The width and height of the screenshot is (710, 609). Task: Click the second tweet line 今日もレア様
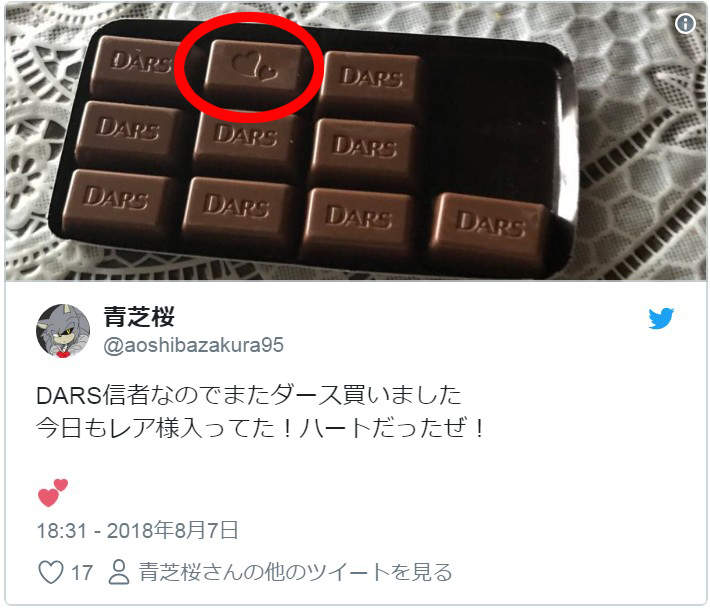click(261, 428)
